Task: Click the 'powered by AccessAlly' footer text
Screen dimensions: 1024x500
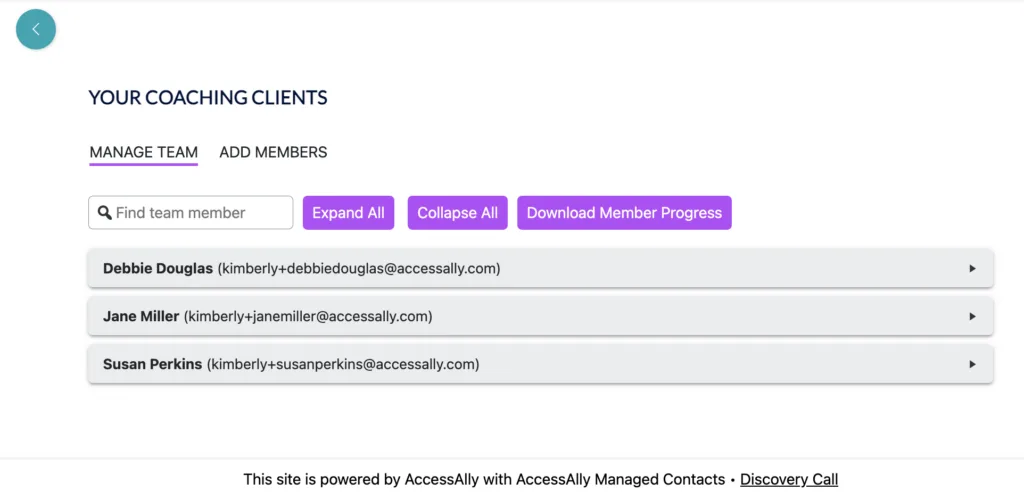Action: pyautogui.click(x=484, y=479)
